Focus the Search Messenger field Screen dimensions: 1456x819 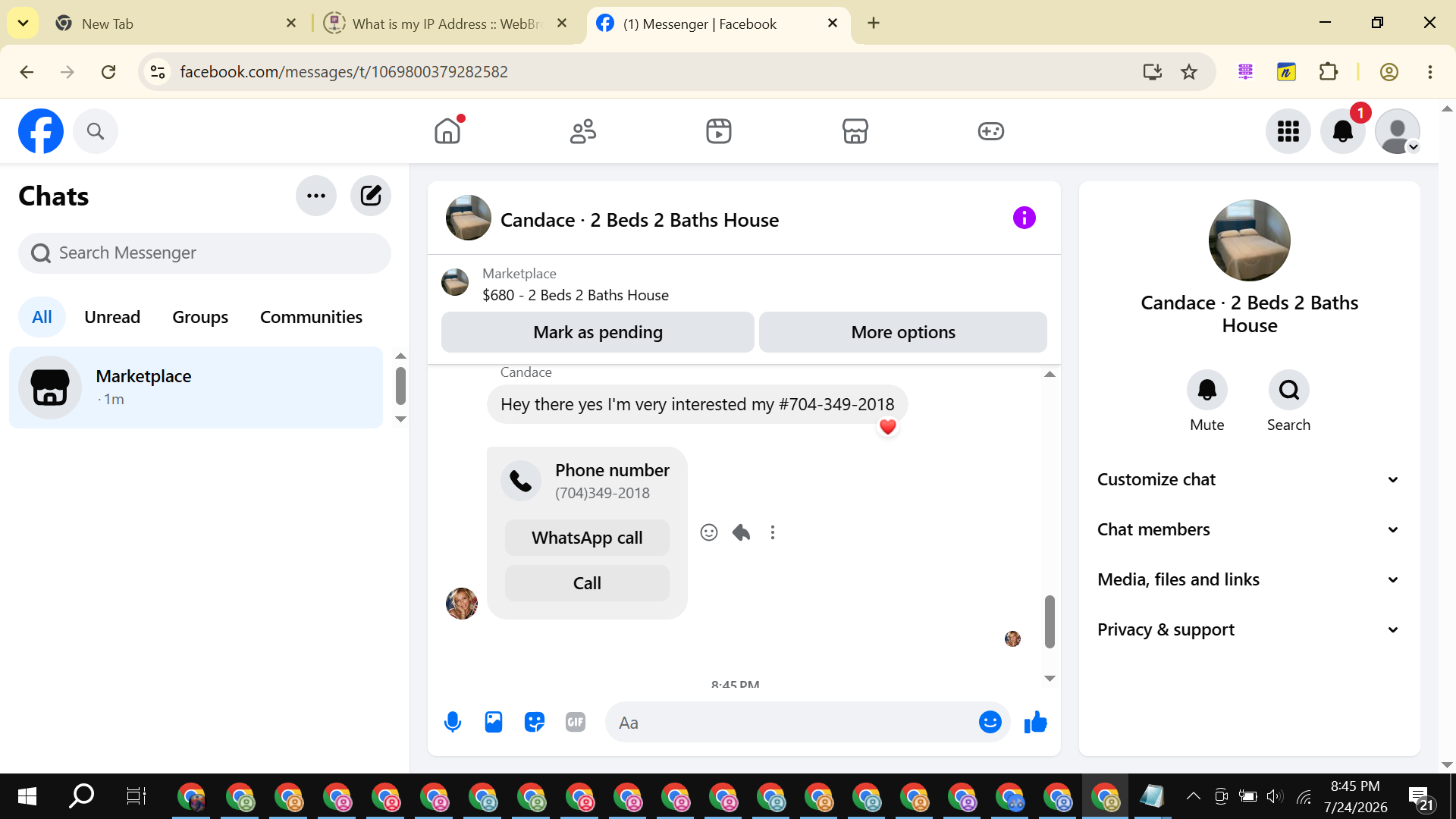click(x=205, y=253)
